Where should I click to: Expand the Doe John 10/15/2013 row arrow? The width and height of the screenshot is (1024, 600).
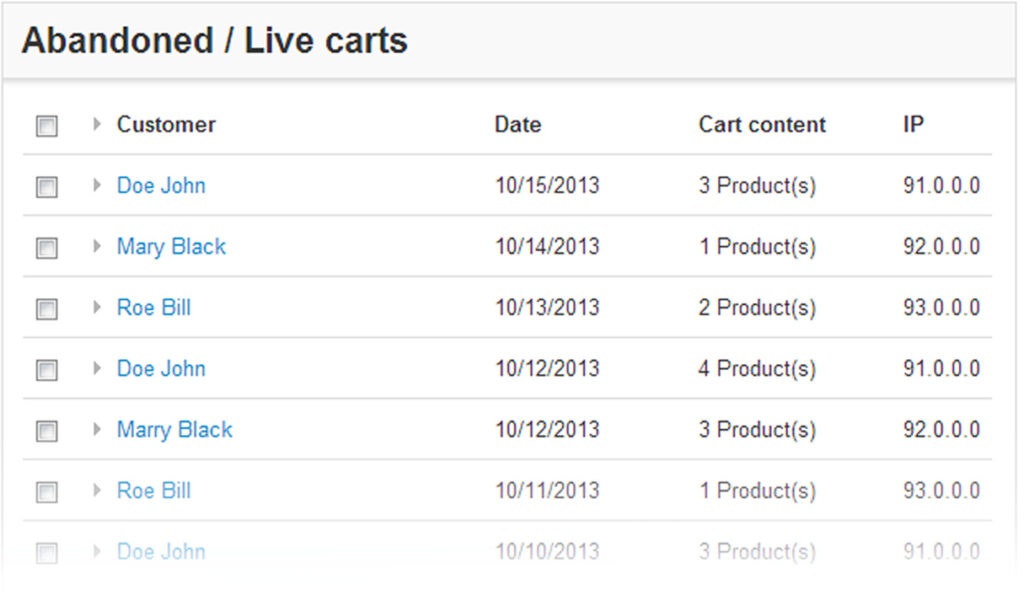(x=97, y=185)
